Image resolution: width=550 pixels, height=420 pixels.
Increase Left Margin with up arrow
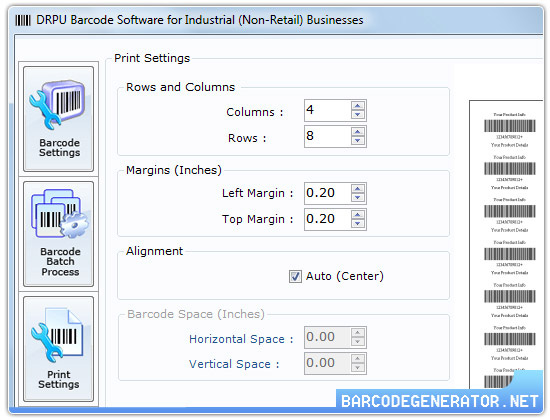point(357,189)
